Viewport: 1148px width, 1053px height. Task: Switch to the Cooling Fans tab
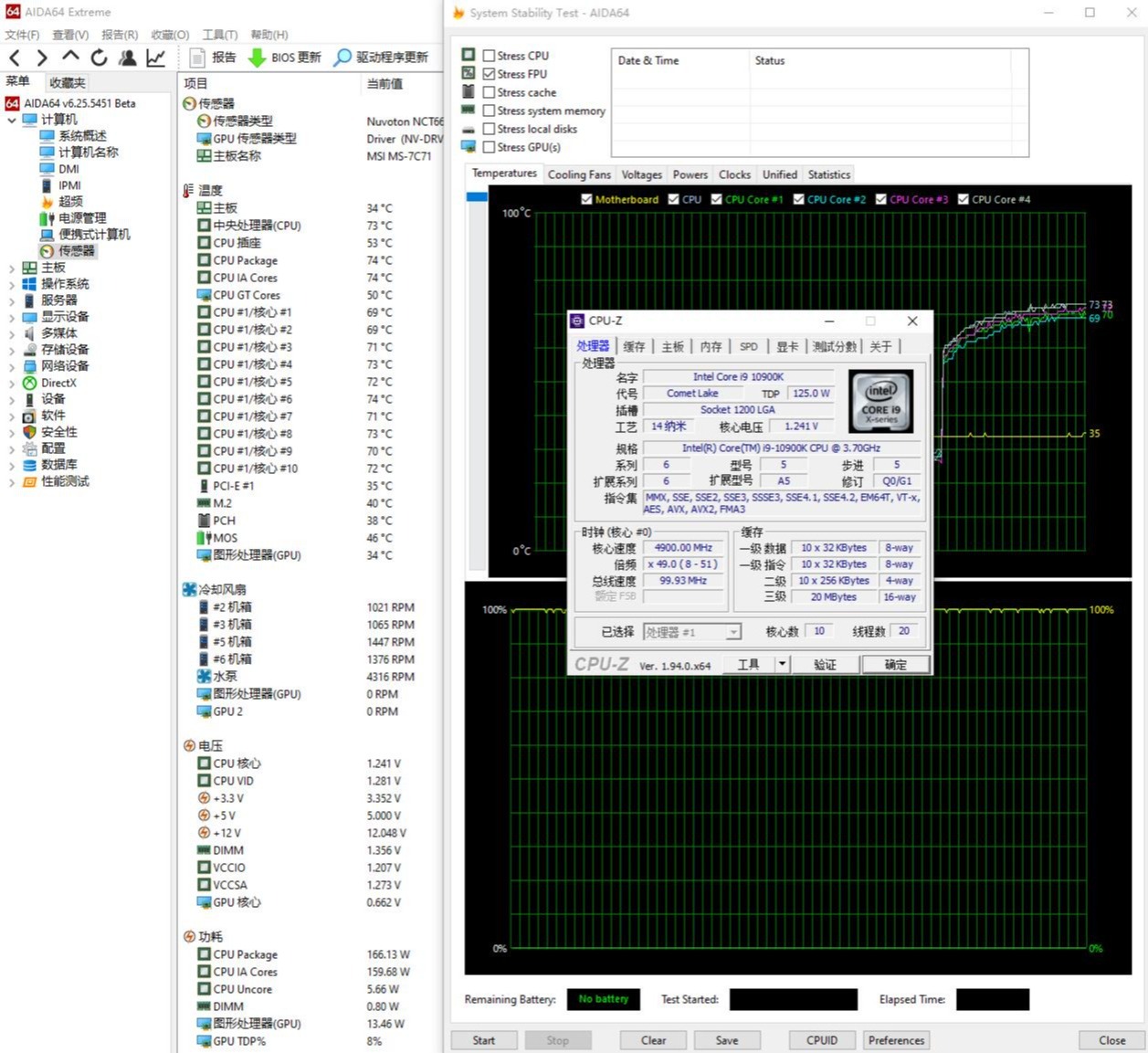[x=578, y=174]
